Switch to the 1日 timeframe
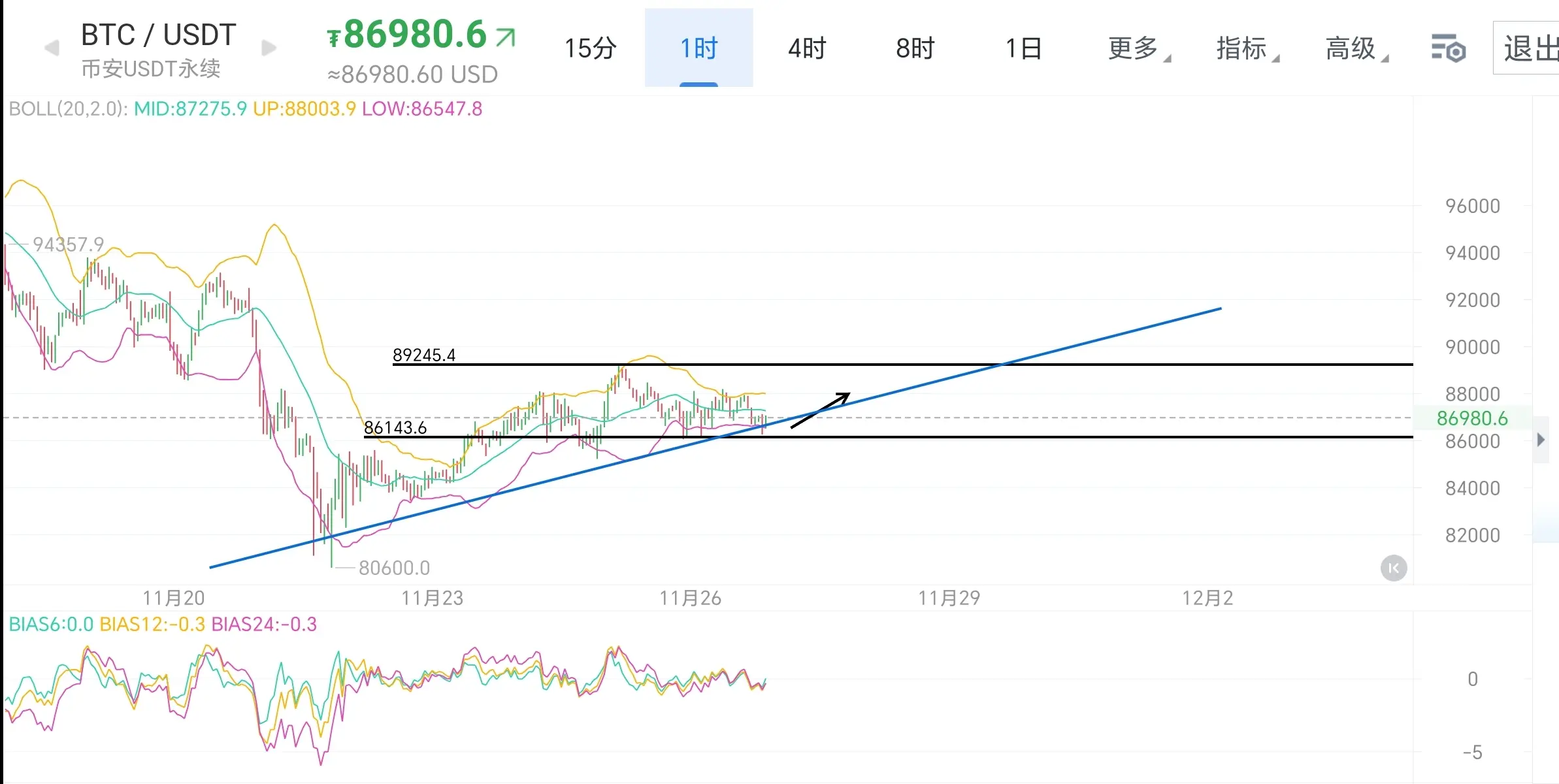1559x784 pixels. pyautogui.click(x=1023, y=48)
